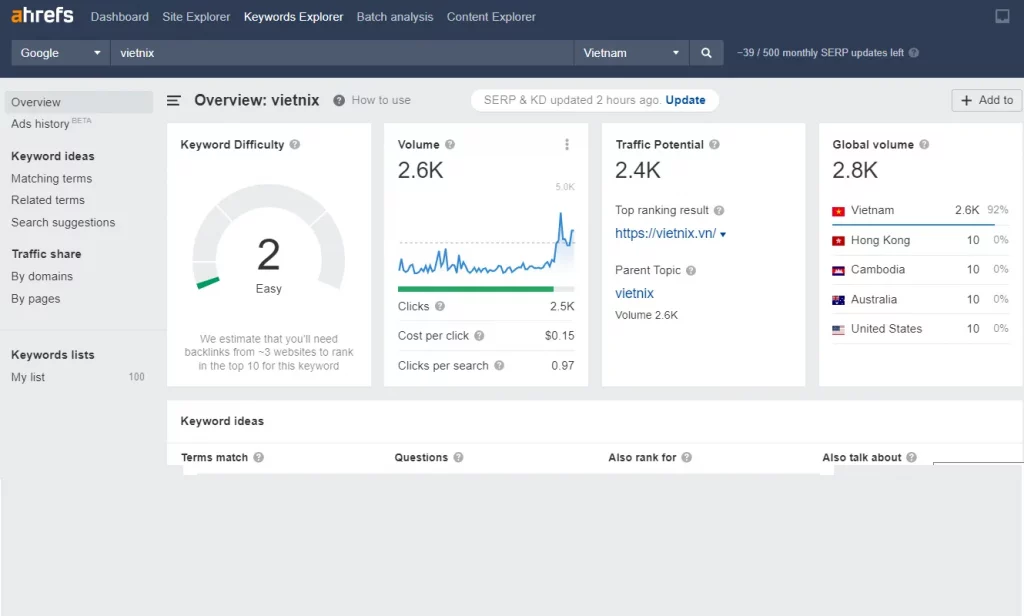This screenshot has height=616, width=1024.
Task: Click Hong Kong volume value 10
Action: [973, 240]
